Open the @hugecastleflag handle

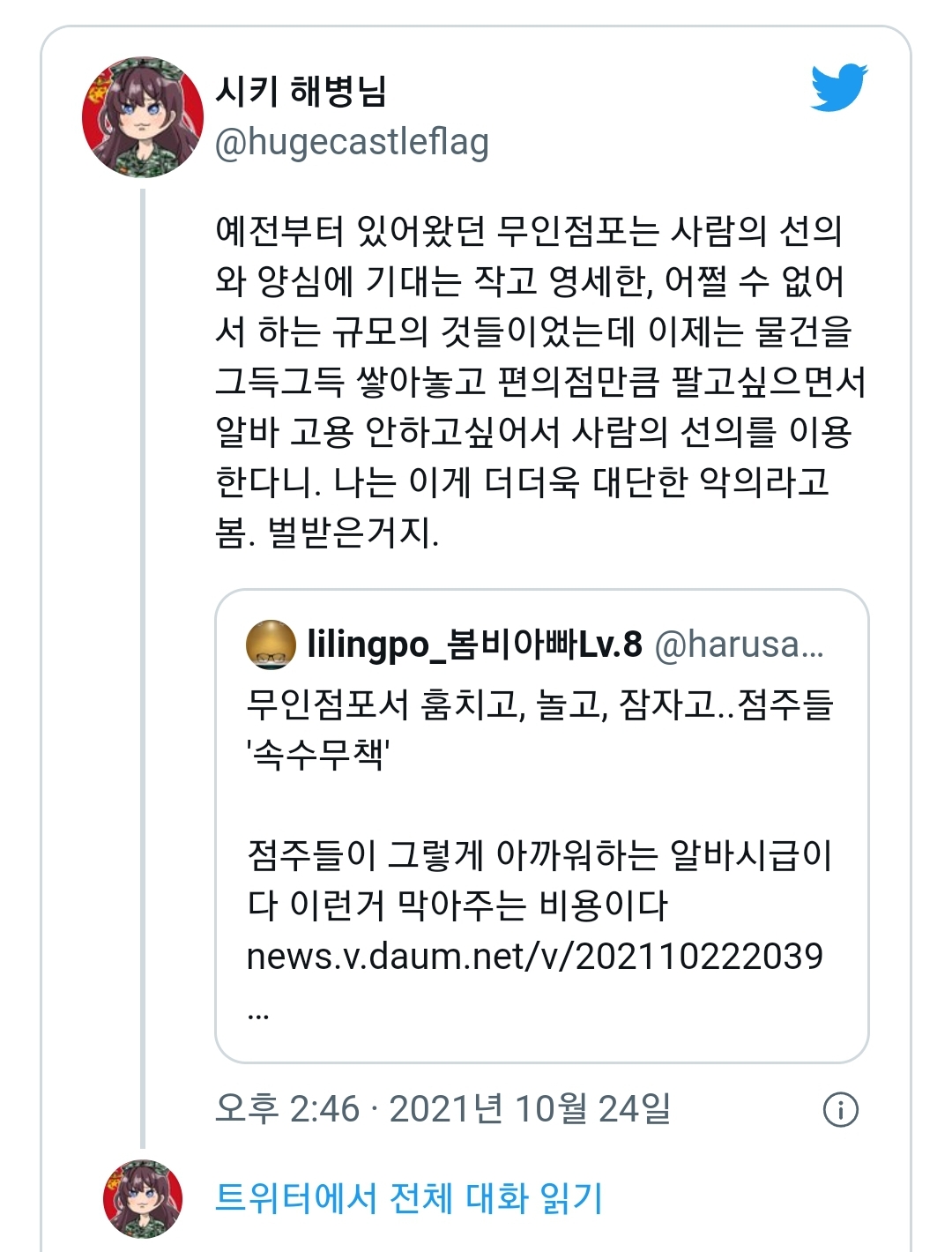click(x=352, y=142)
